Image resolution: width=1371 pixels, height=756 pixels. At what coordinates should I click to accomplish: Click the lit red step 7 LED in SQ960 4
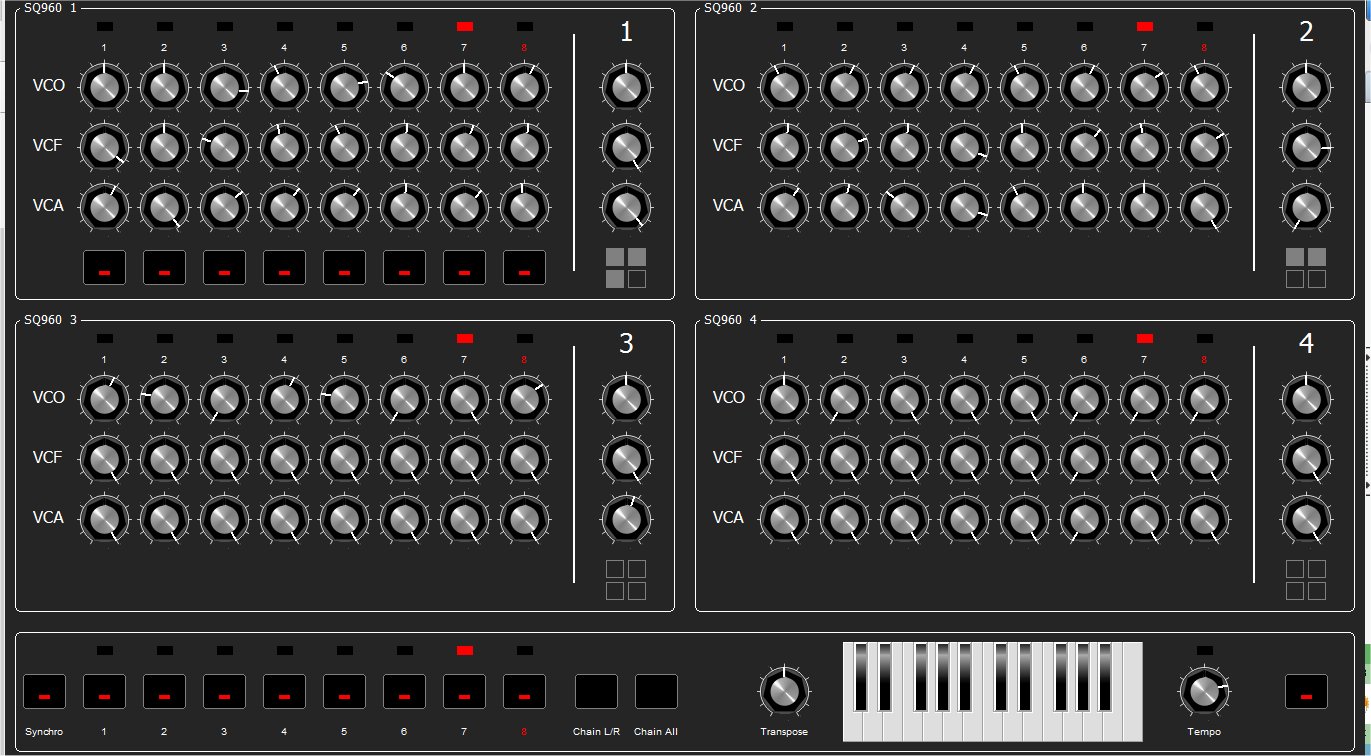coord(1144,338)
